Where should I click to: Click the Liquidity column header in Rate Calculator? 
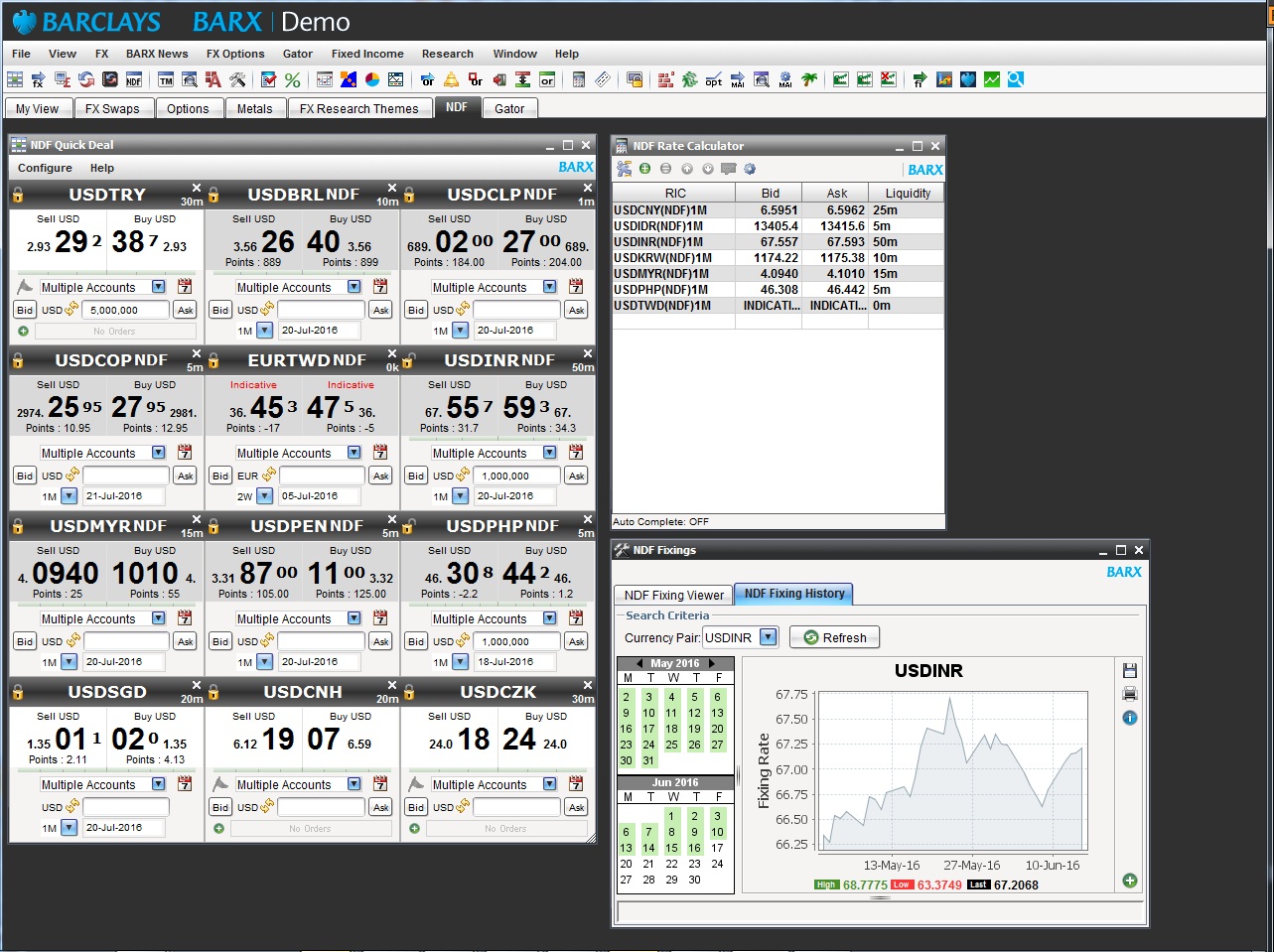pyautogui.click(x=907, y=193)
